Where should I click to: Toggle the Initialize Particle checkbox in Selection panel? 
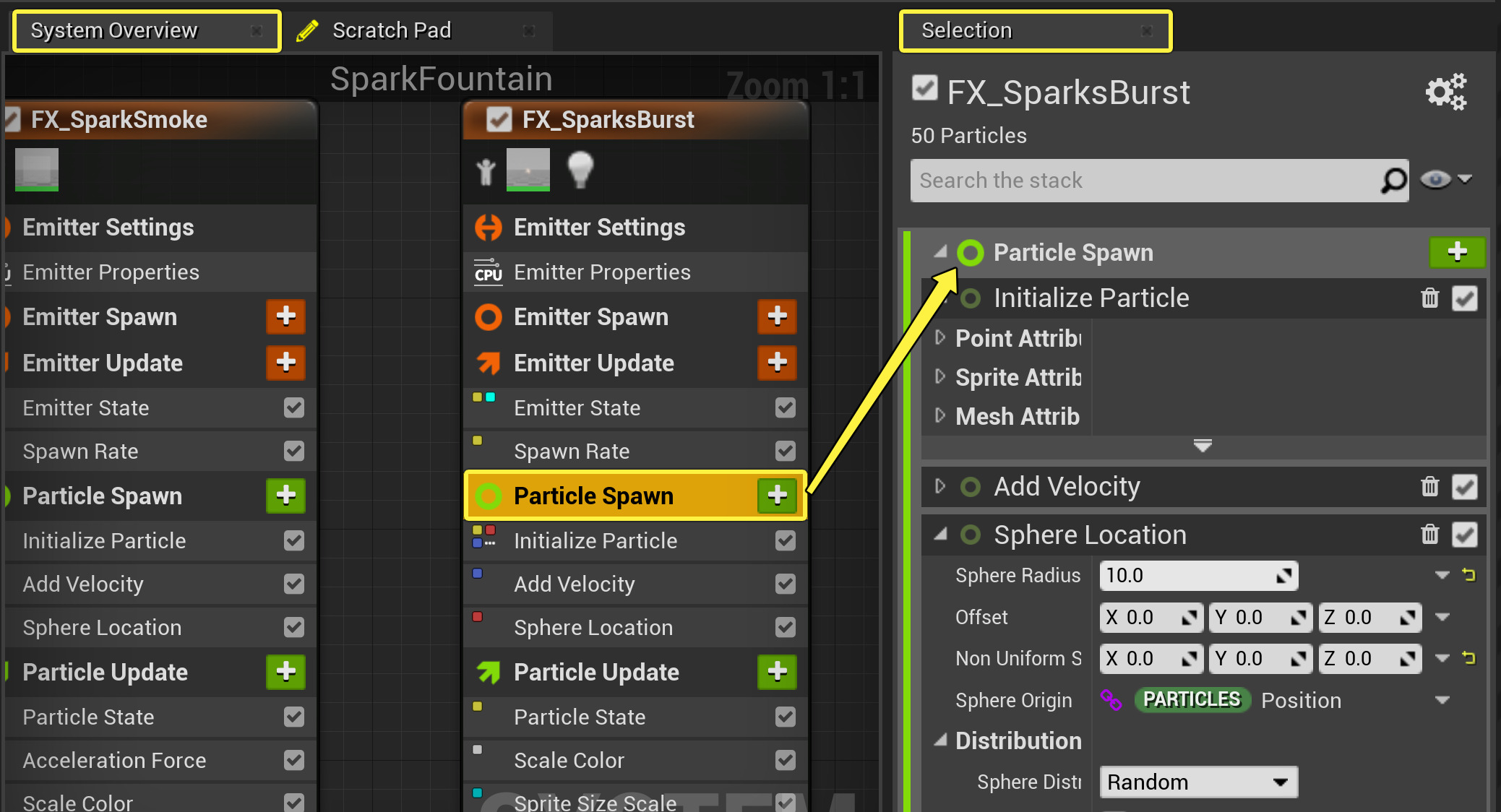pos(1464,298)
